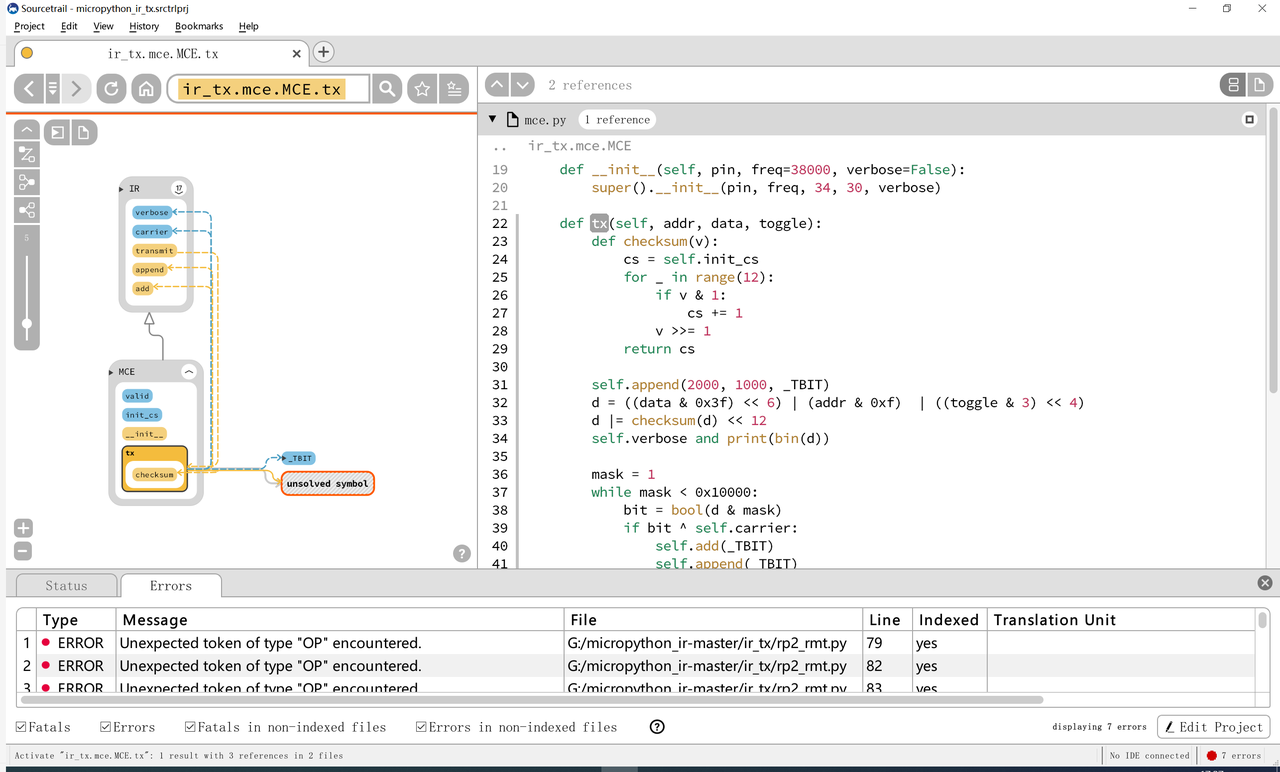Click the unsolved symbol node
This screenshot has width=1280, height=772.
327,483
